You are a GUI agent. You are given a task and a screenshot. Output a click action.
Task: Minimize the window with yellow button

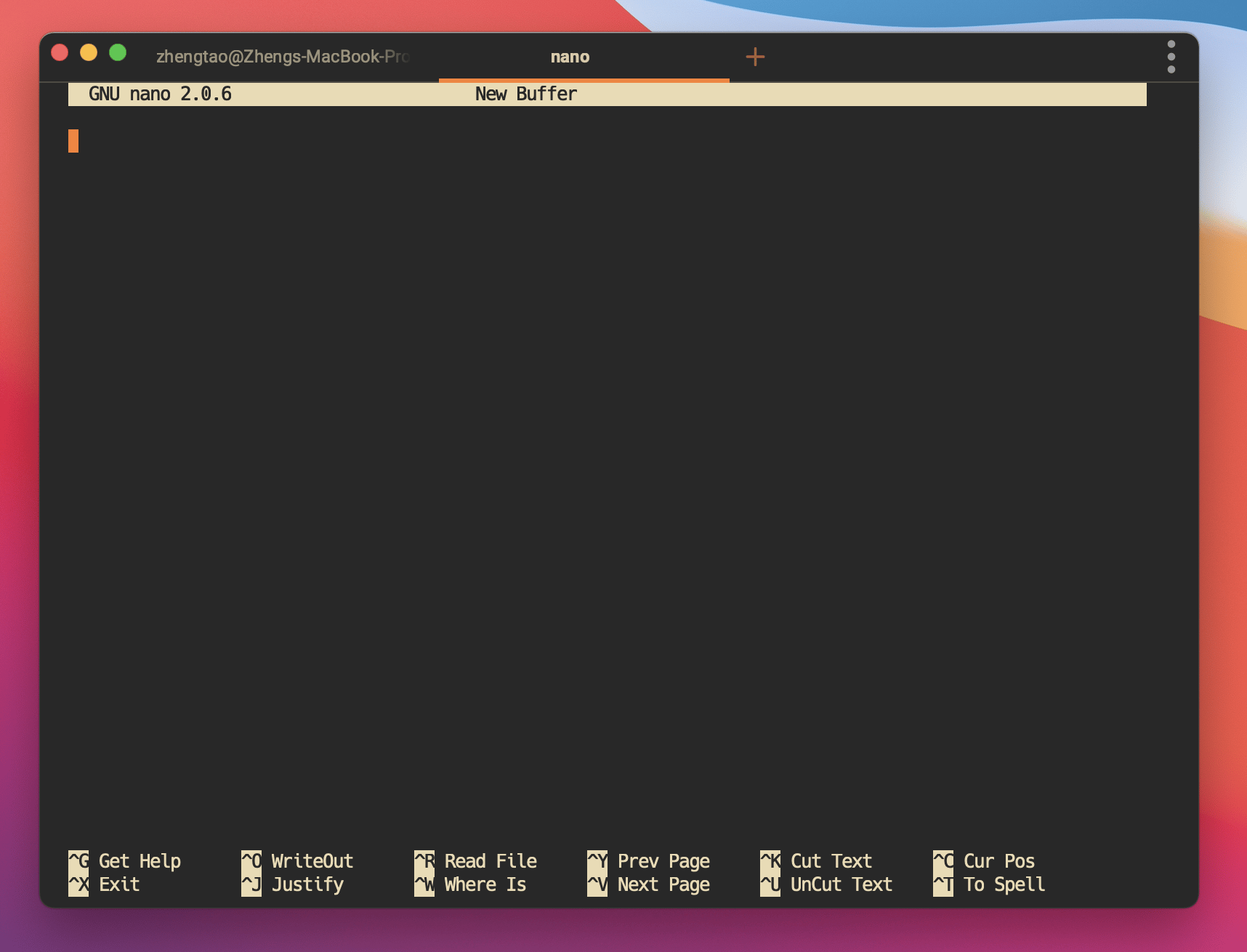(x=89, y=53)
